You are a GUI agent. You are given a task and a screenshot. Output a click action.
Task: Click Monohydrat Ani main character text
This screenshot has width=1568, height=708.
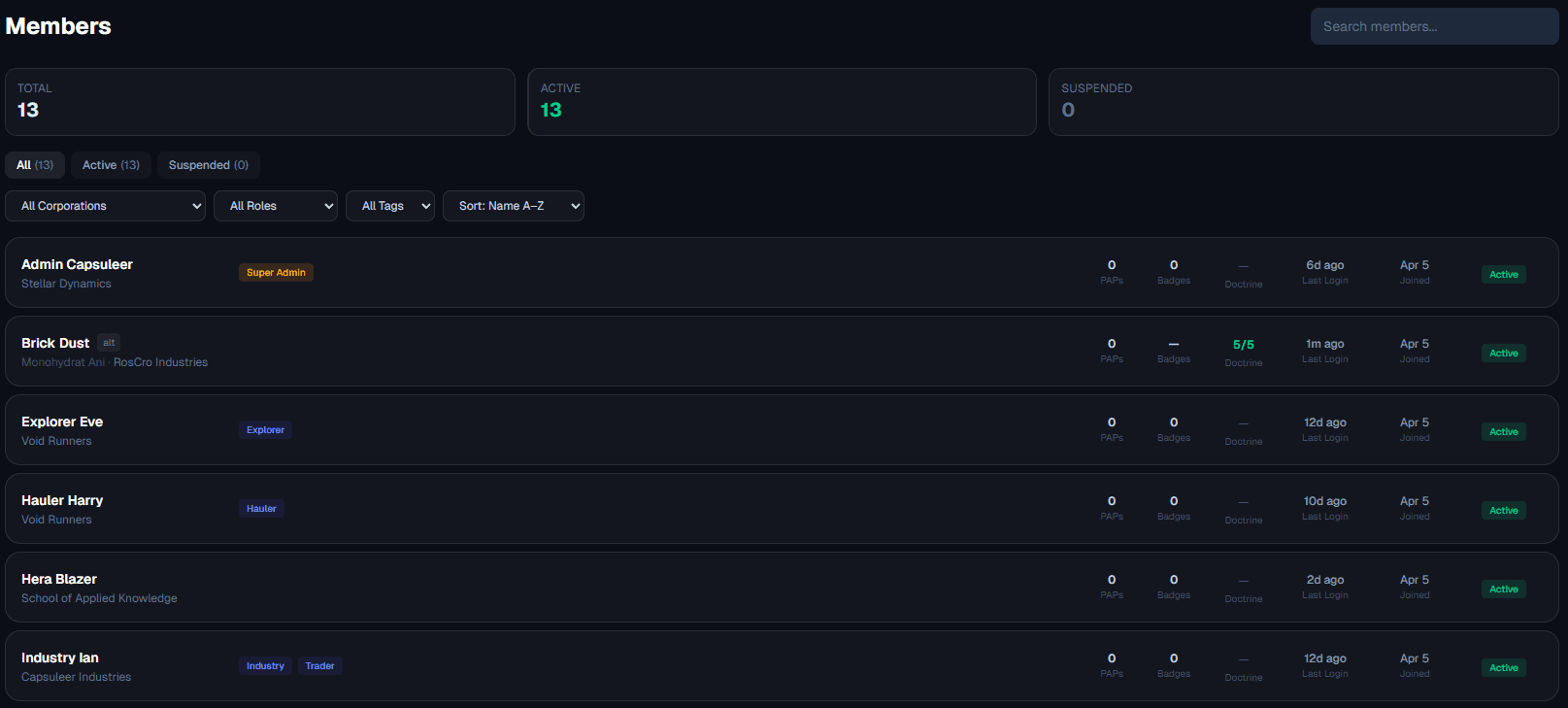pyautogui.click(x=63, y=362)
